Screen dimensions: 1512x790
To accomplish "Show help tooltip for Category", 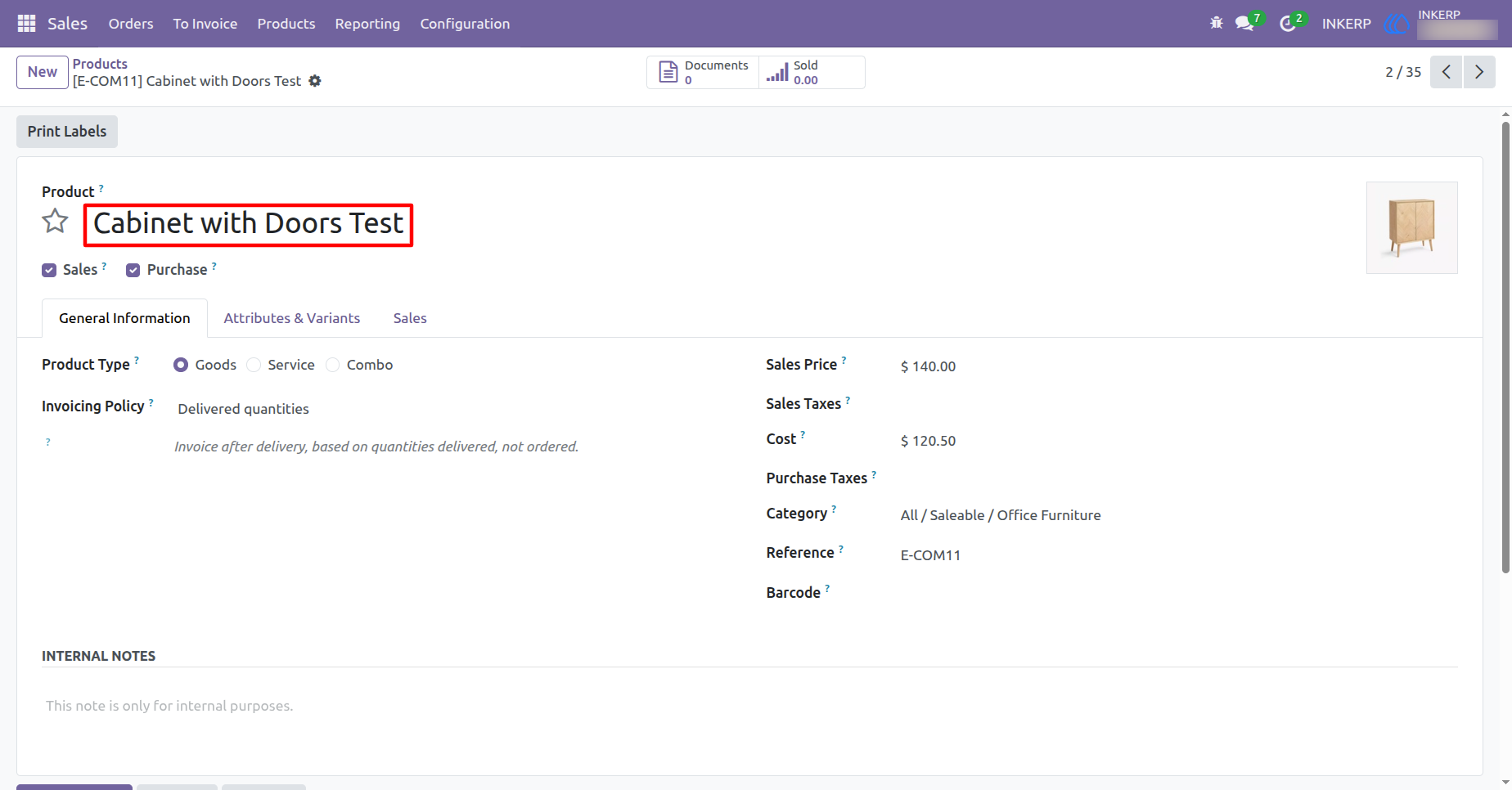I will (834, 509).
